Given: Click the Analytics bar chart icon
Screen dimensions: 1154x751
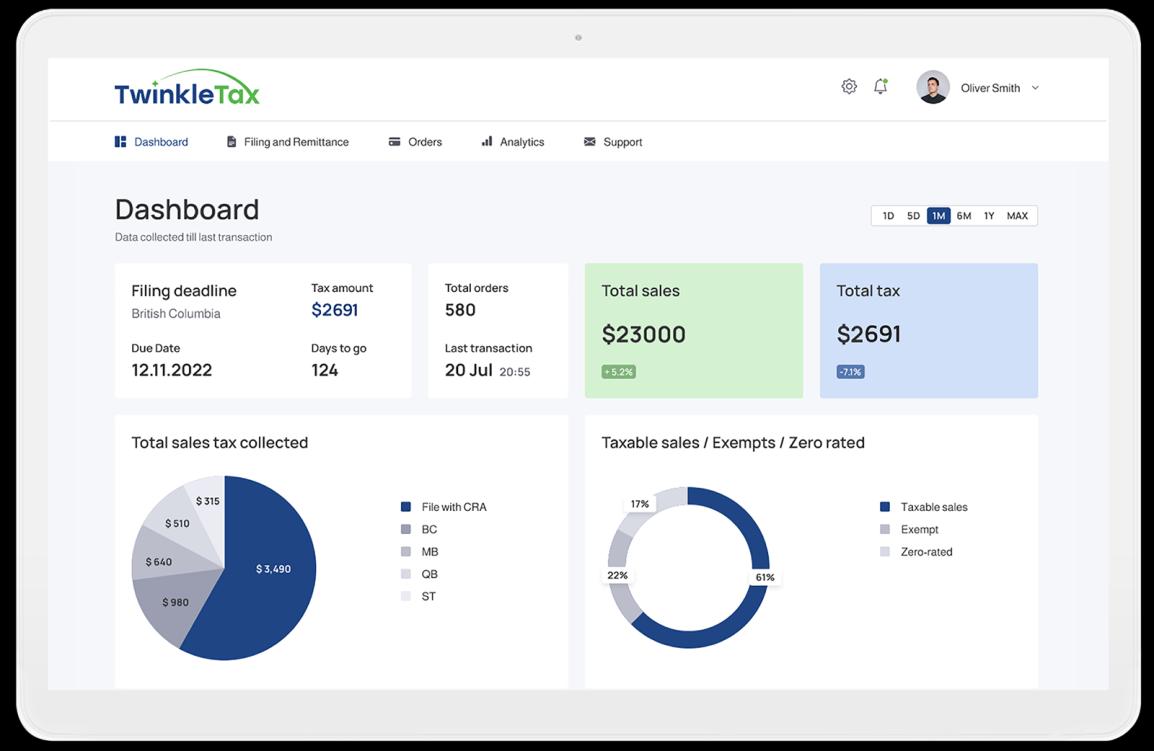Looking at the screenshot, I should (486, 141).
